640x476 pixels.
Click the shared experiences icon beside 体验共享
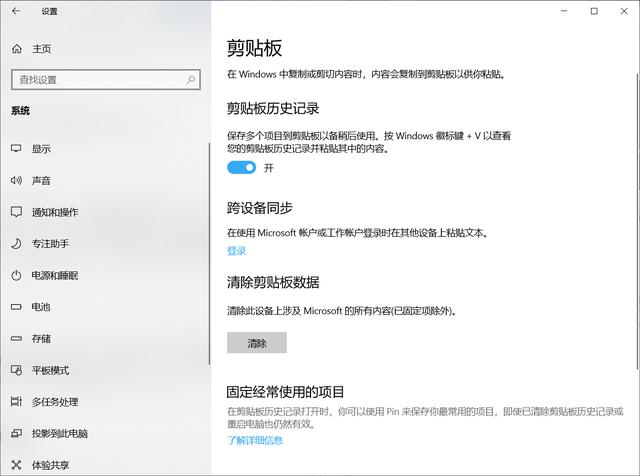[16, 465]
